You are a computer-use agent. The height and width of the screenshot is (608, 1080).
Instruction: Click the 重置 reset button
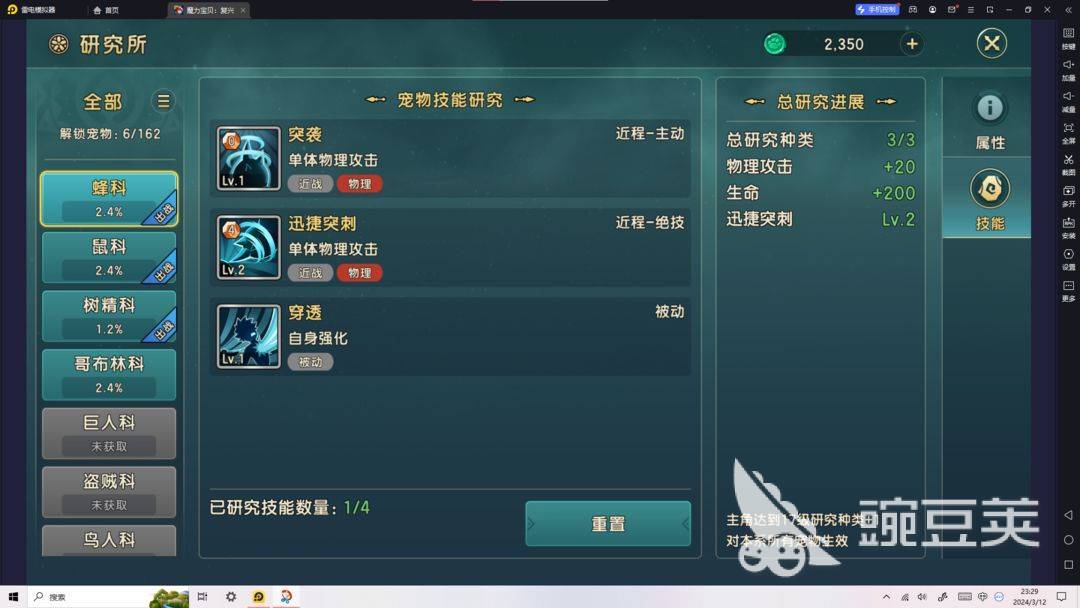[x=608, y=524]
